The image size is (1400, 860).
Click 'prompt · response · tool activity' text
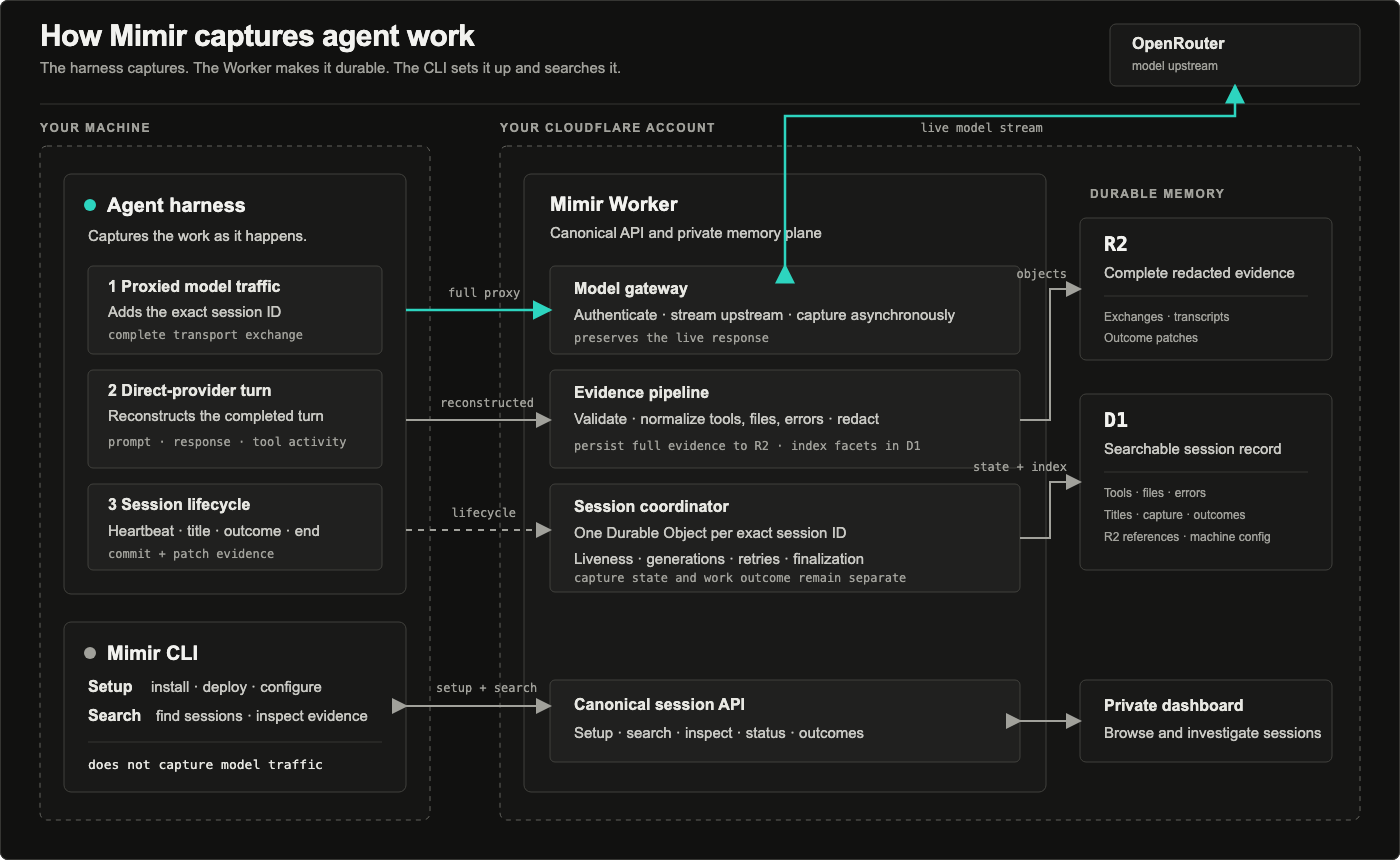click(227, 442)
